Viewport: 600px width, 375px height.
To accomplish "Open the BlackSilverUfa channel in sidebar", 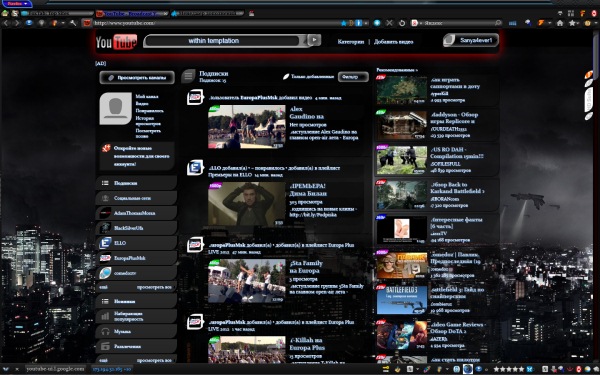I will [x=136, y=228].
